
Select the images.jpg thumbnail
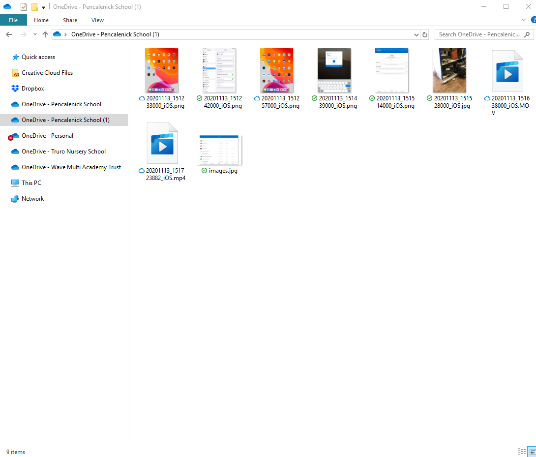[x=220, y=150]
